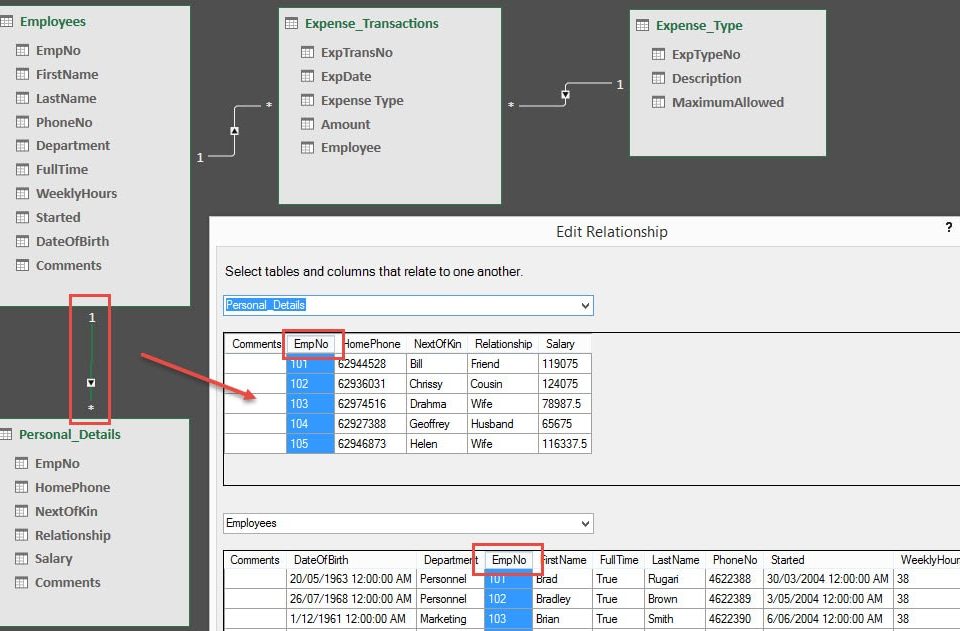Viewport: 960px width, 631px height.
Task: Select the Comments field in Personal_Details diagram table
Action: [x=67, y=583]
